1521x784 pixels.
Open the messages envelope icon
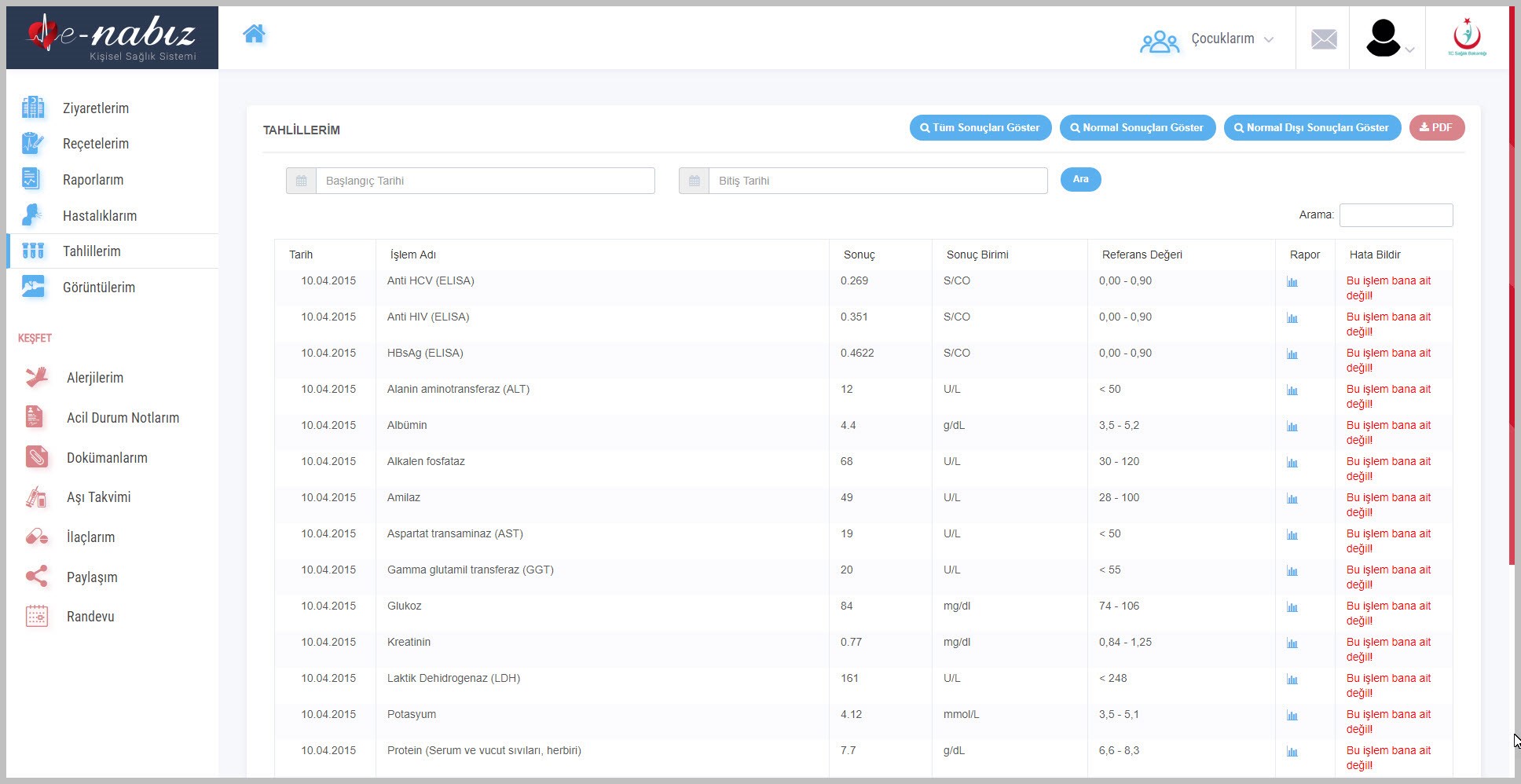click(1324, 38)
